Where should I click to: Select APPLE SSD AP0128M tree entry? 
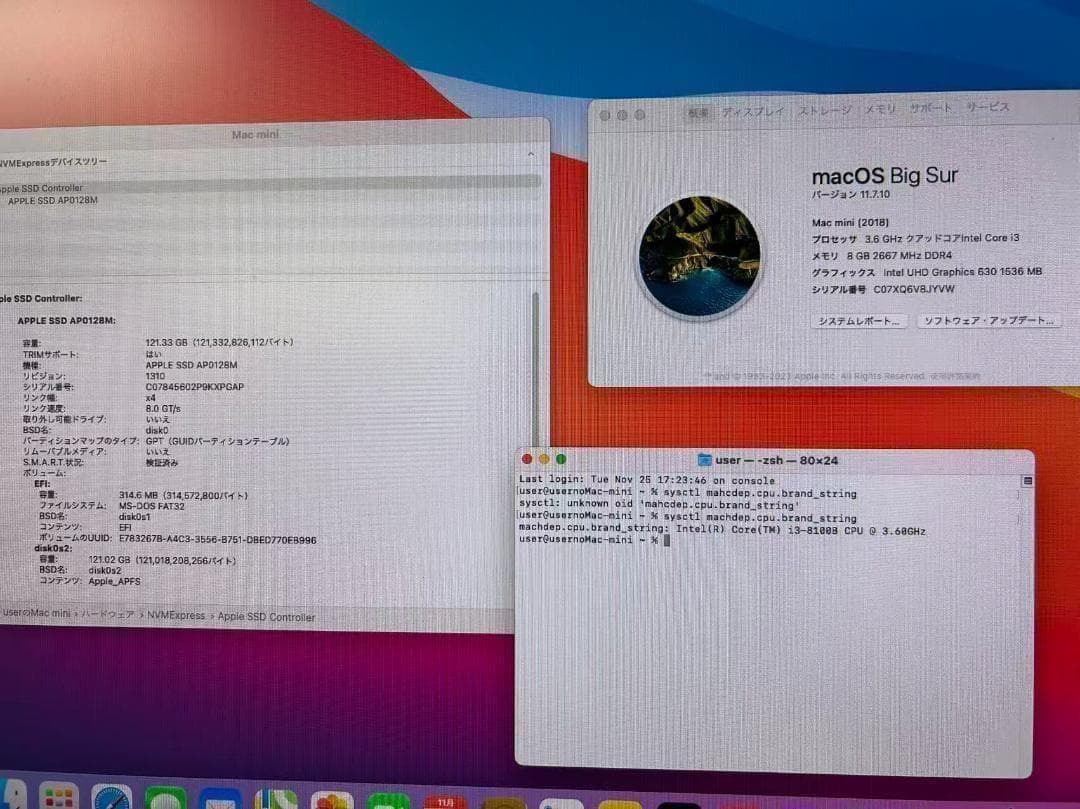[x=53, y=200]
